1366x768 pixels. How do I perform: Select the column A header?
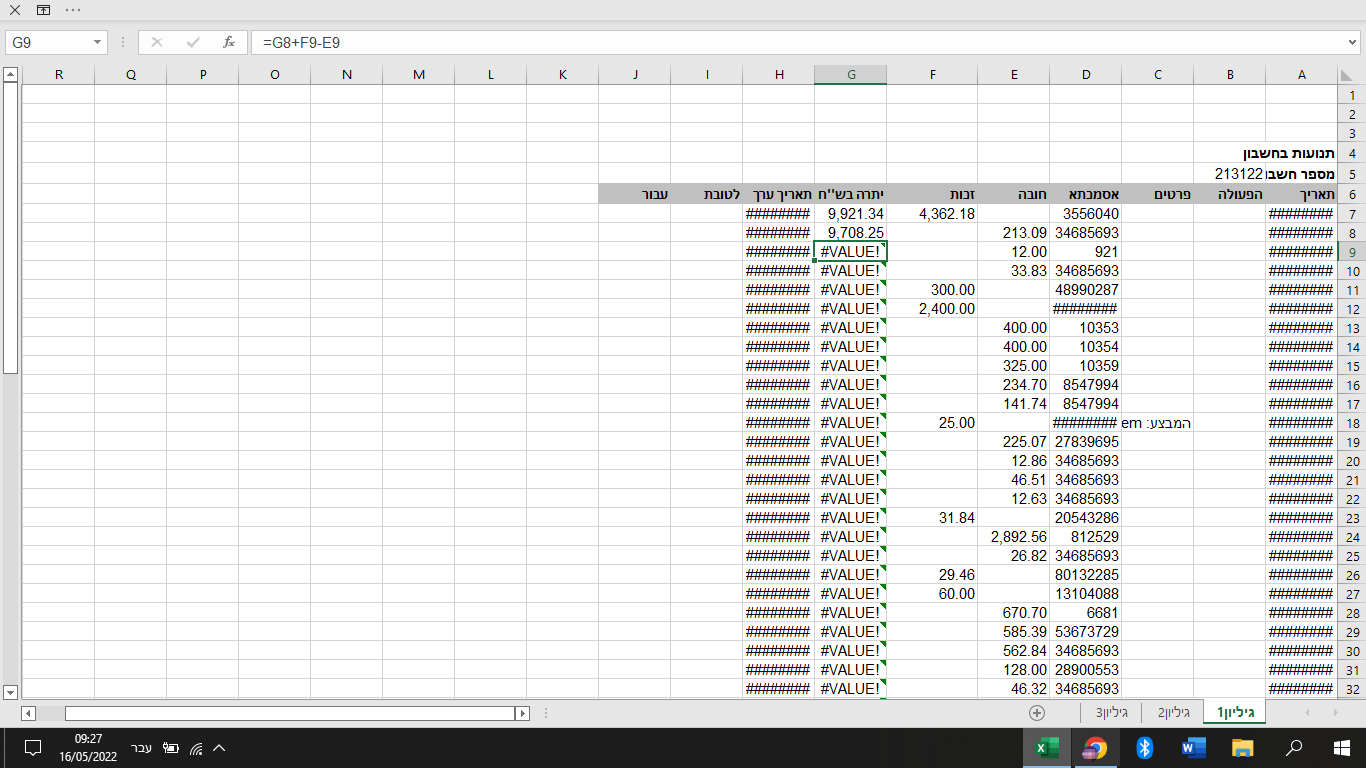1302,75
